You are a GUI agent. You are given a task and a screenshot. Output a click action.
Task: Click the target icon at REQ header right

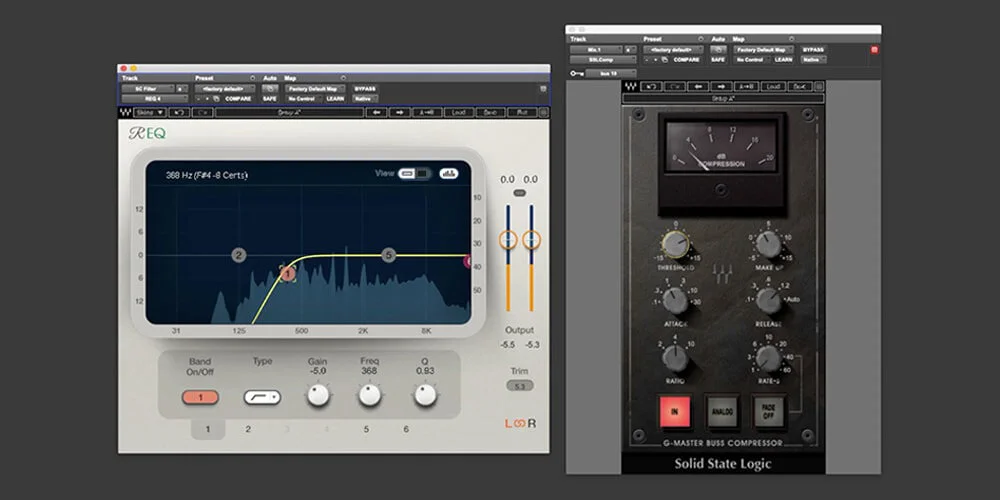pyautogui.click(x=543, y=89)
